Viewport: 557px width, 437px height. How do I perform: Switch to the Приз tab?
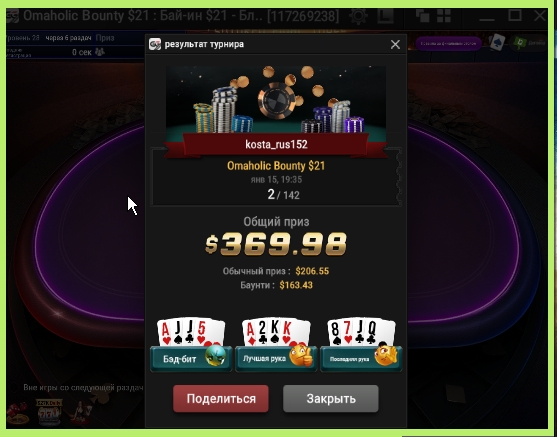tap(105, 38)
